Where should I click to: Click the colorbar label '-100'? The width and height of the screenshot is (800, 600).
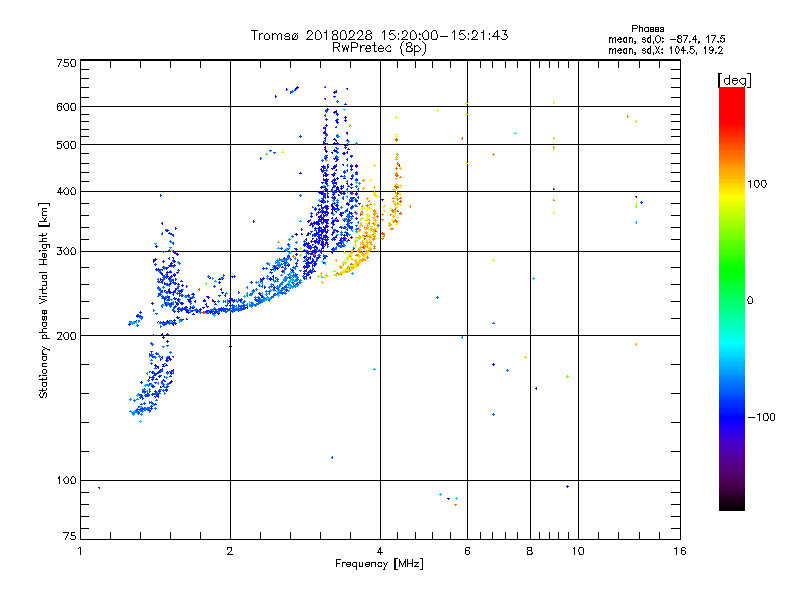pos(761,417)
